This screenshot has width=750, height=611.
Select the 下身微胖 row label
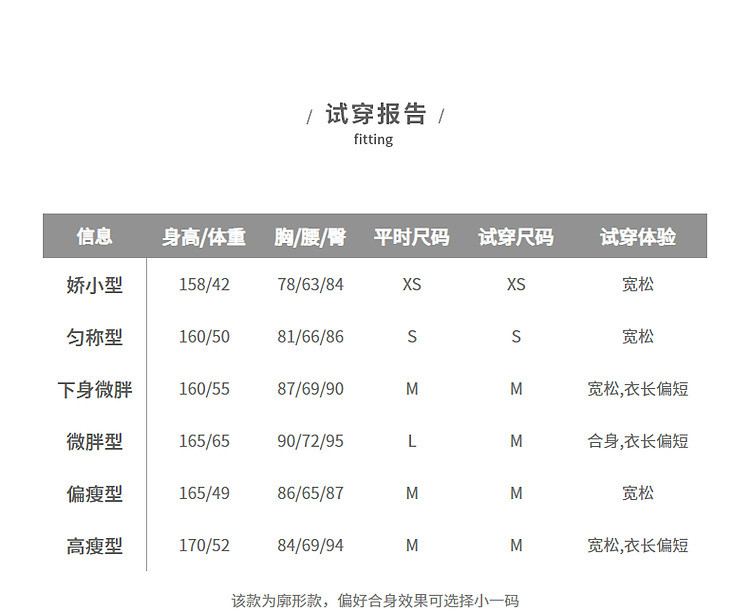tap(95, 389)
